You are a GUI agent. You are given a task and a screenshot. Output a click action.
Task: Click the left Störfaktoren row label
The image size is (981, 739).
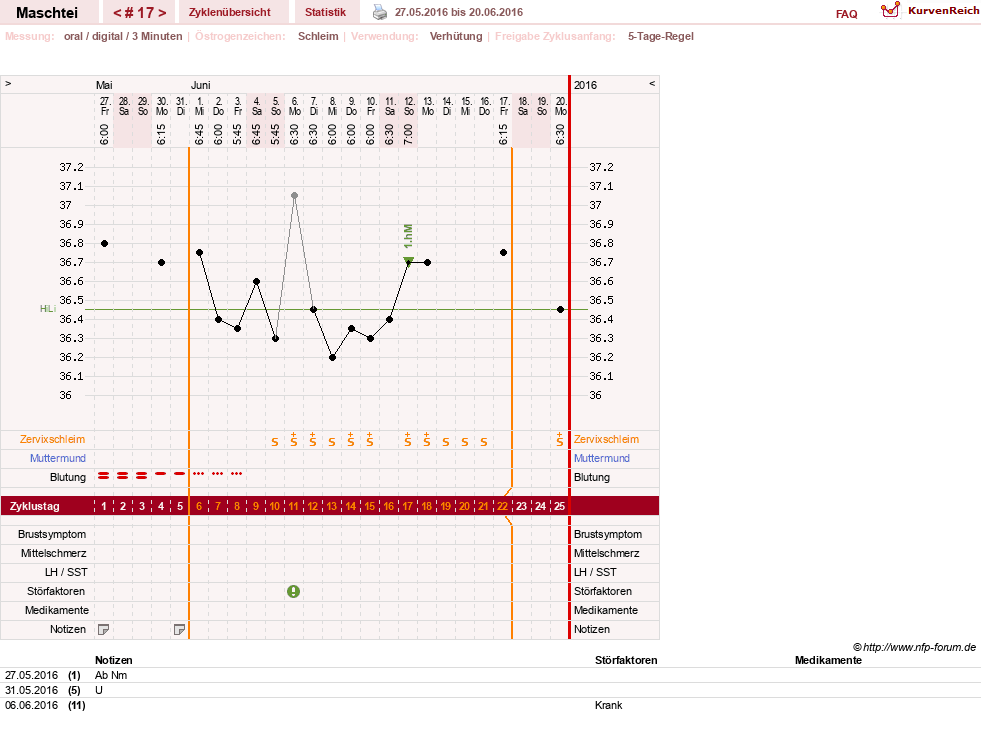(56, 591)
